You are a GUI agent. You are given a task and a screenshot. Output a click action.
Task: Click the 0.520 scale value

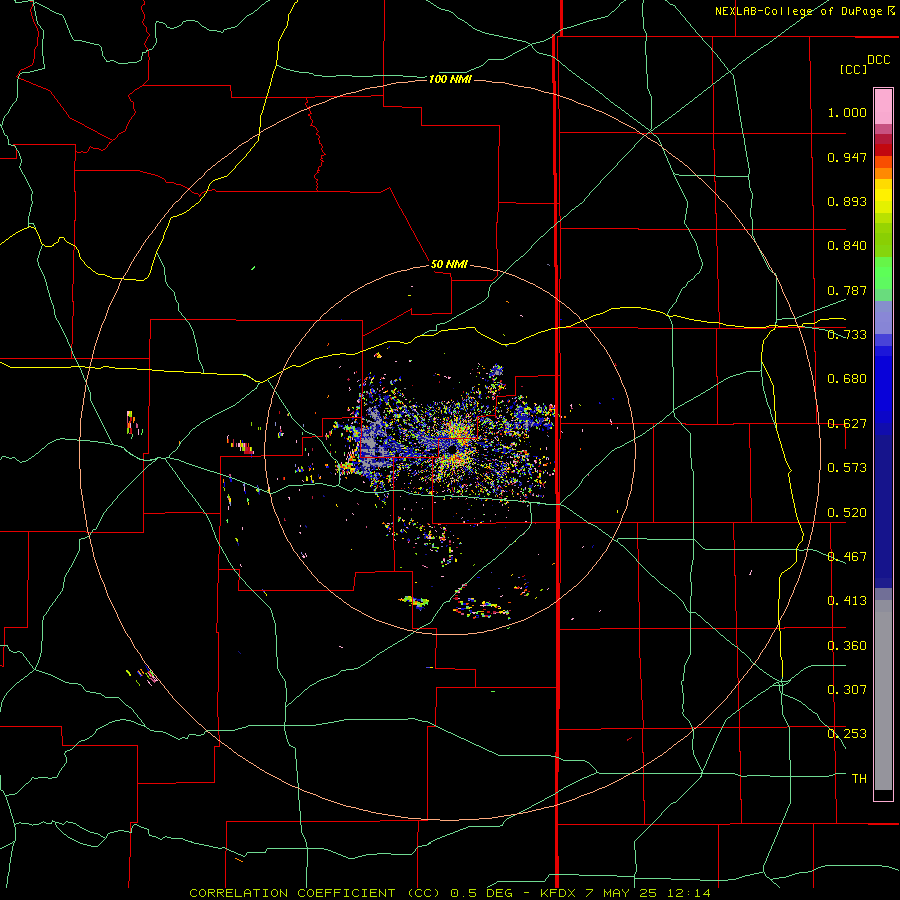click(x=847, y=513)
